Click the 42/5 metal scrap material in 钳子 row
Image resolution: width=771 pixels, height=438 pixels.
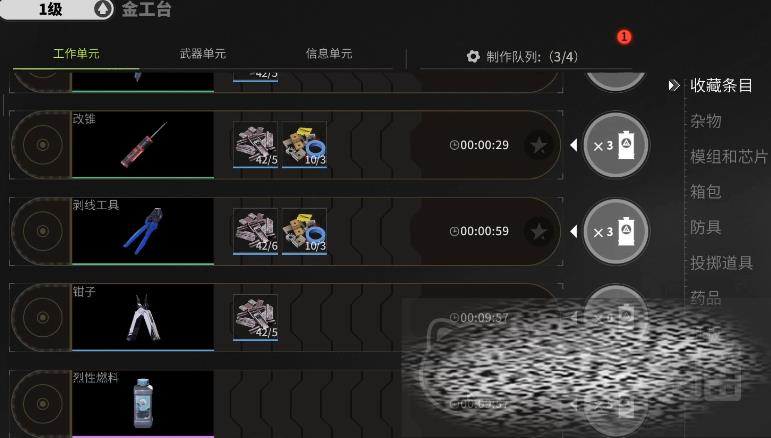tap(255, 318)
